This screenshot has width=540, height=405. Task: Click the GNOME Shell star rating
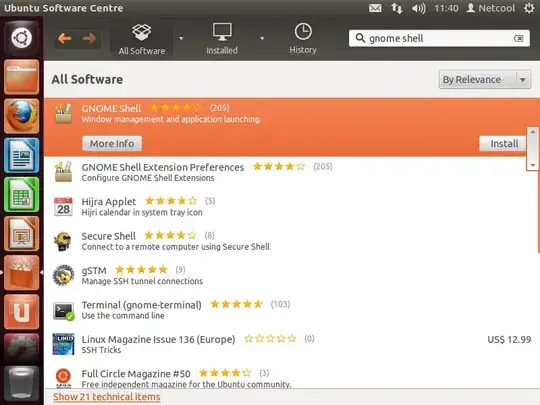(176, 108)
